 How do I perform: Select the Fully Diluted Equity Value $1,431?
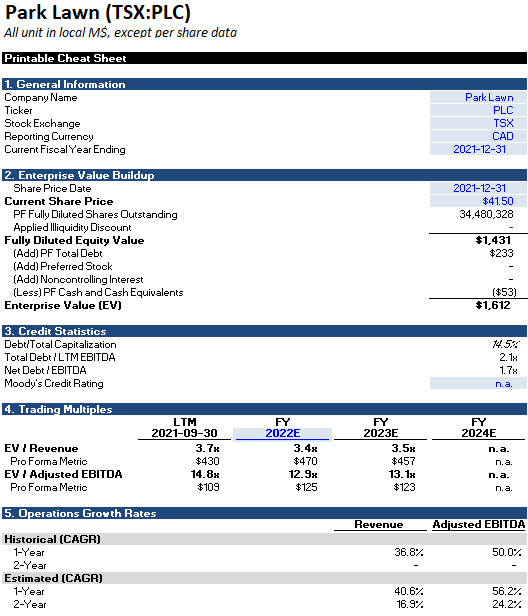tap(493, 240)
